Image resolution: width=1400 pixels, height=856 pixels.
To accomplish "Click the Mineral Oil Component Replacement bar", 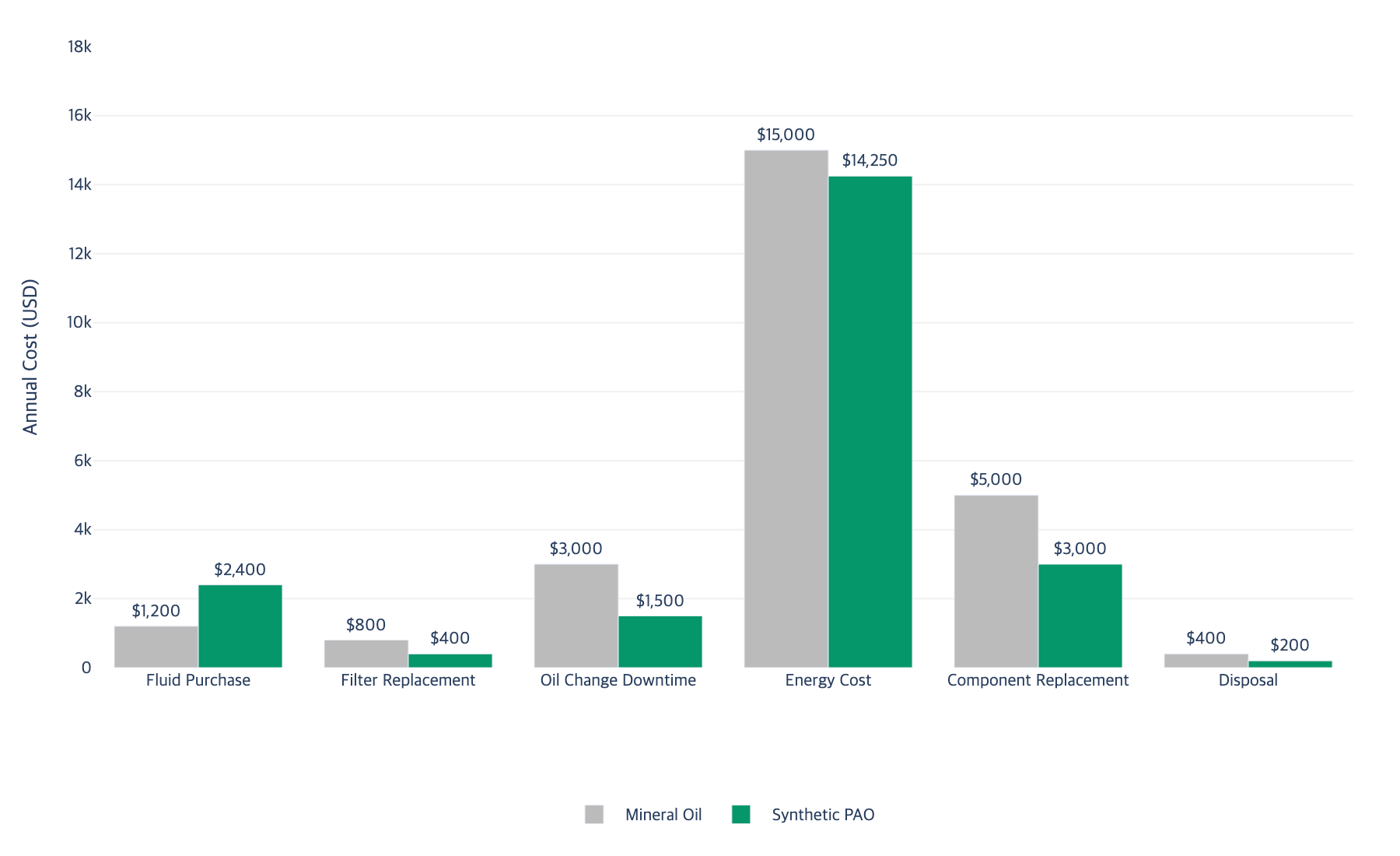I will [x=996, y=581].
